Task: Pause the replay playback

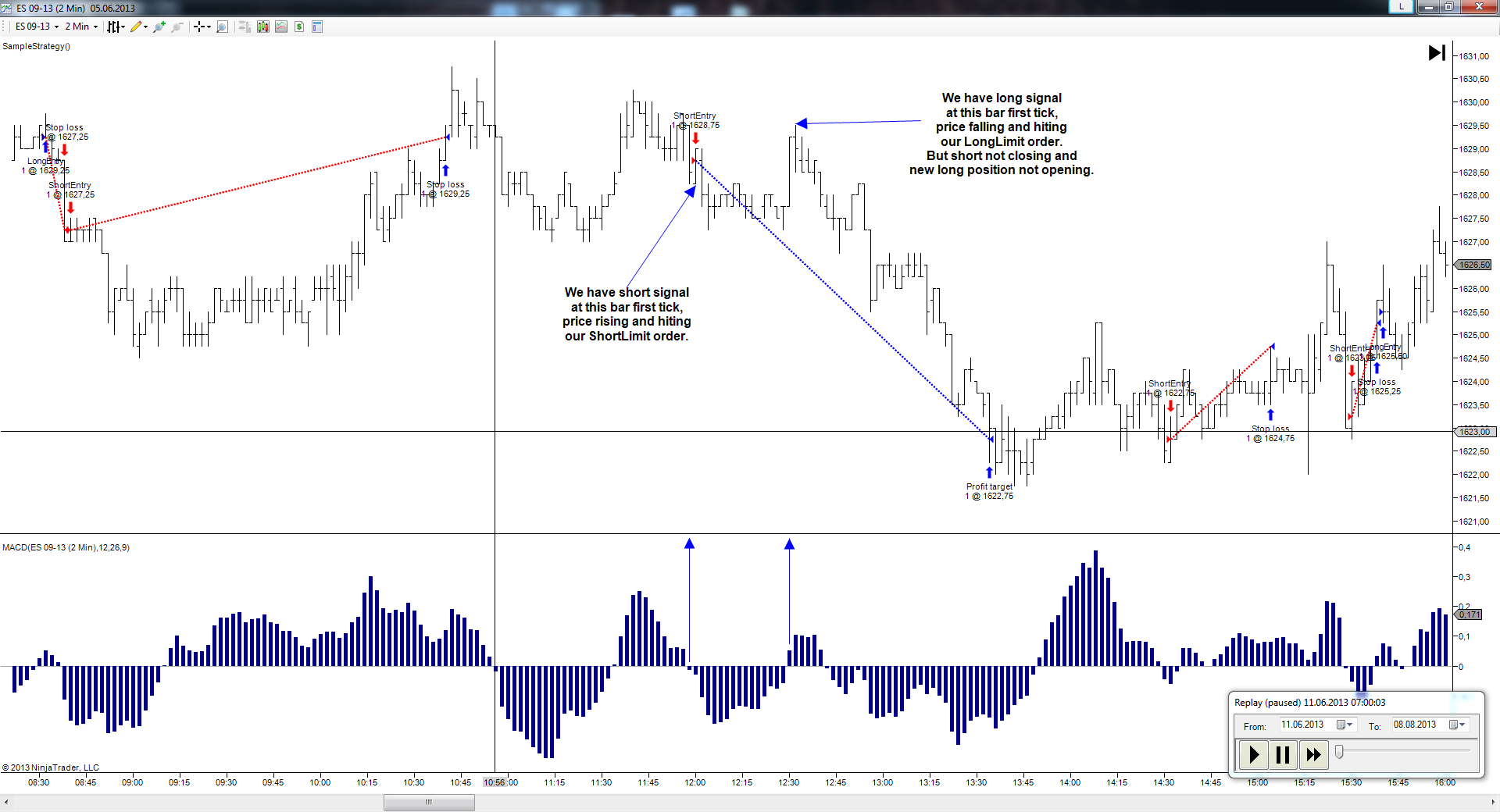Action: pos(1283,754)
